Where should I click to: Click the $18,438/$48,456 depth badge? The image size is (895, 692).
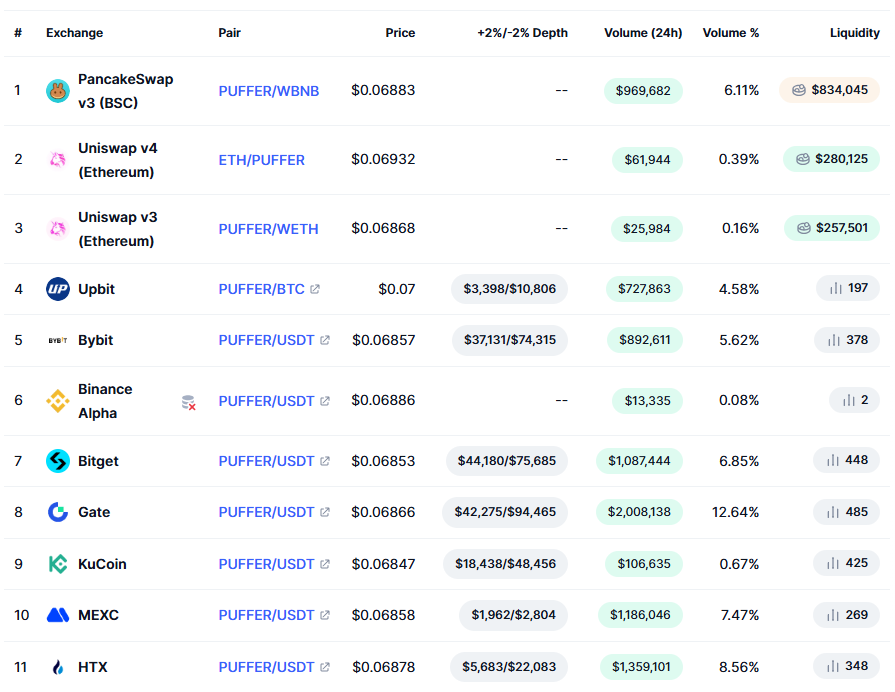pyautogui.click(x=505, y=564)
